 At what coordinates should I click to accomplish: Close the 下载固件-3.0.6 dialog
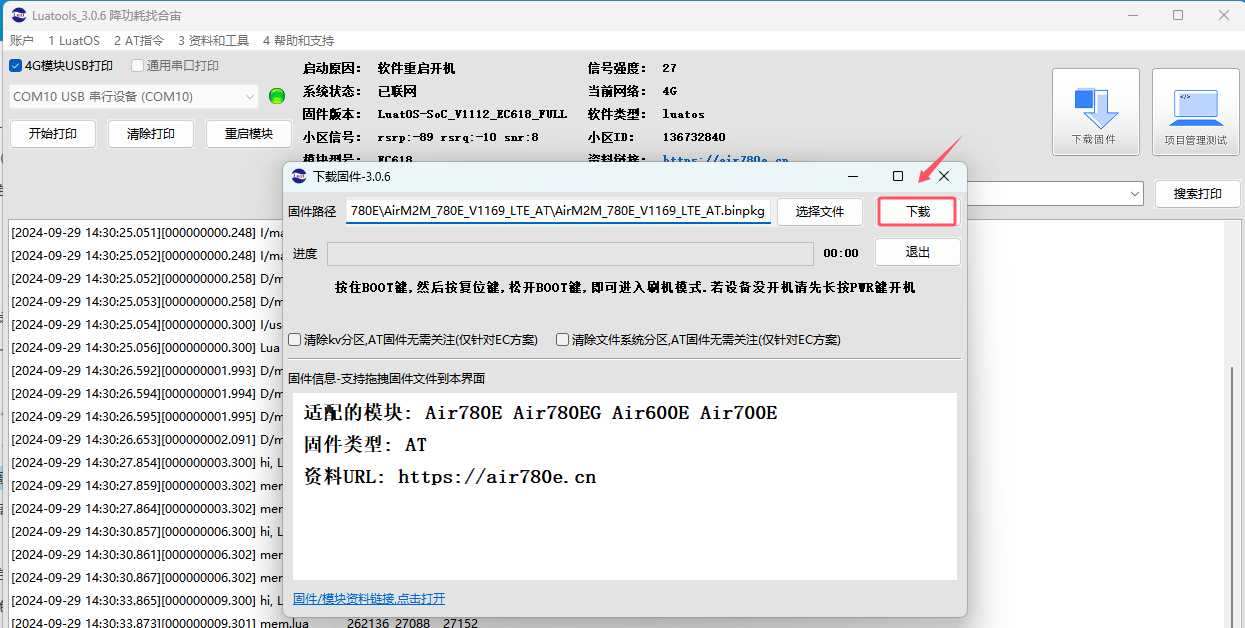point(944,176)
